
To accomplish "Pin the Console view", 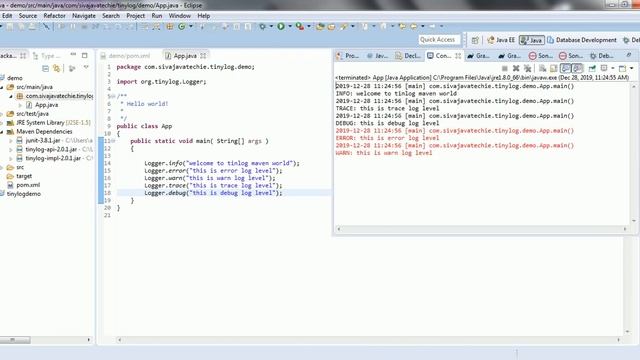I will [592, 68].
